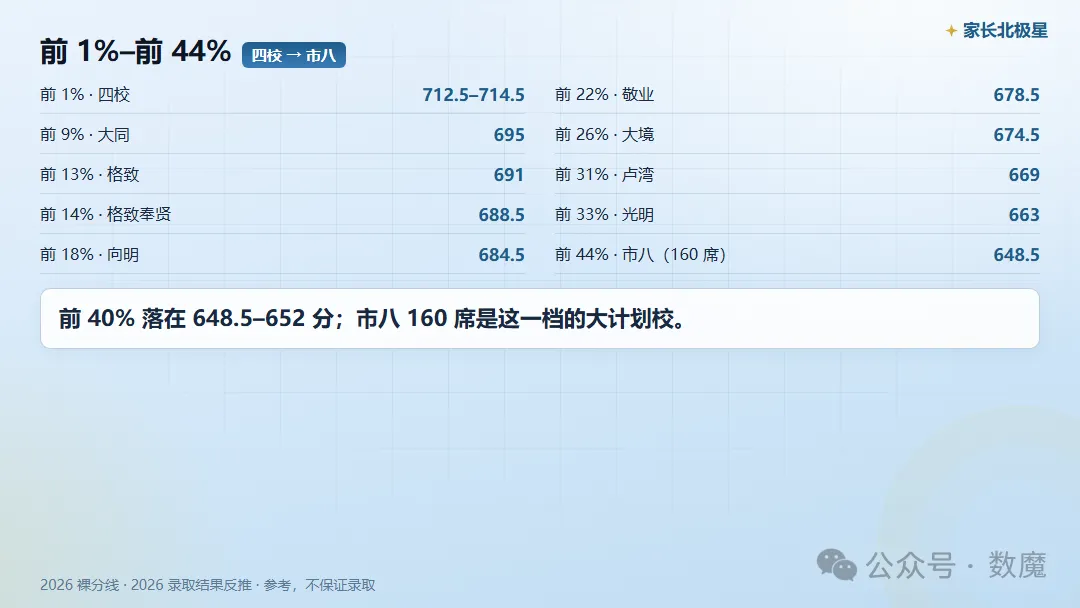
Task: Click the score 674.5
Action: pyautogui.click(x=1016, y=134)
